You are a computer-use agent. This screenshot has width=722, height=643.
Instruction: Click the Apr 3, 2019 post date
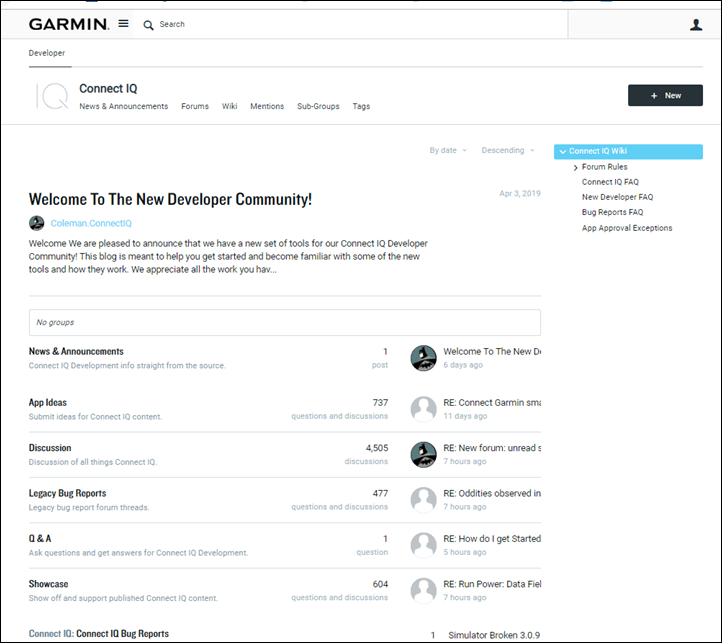coord(520,193)
